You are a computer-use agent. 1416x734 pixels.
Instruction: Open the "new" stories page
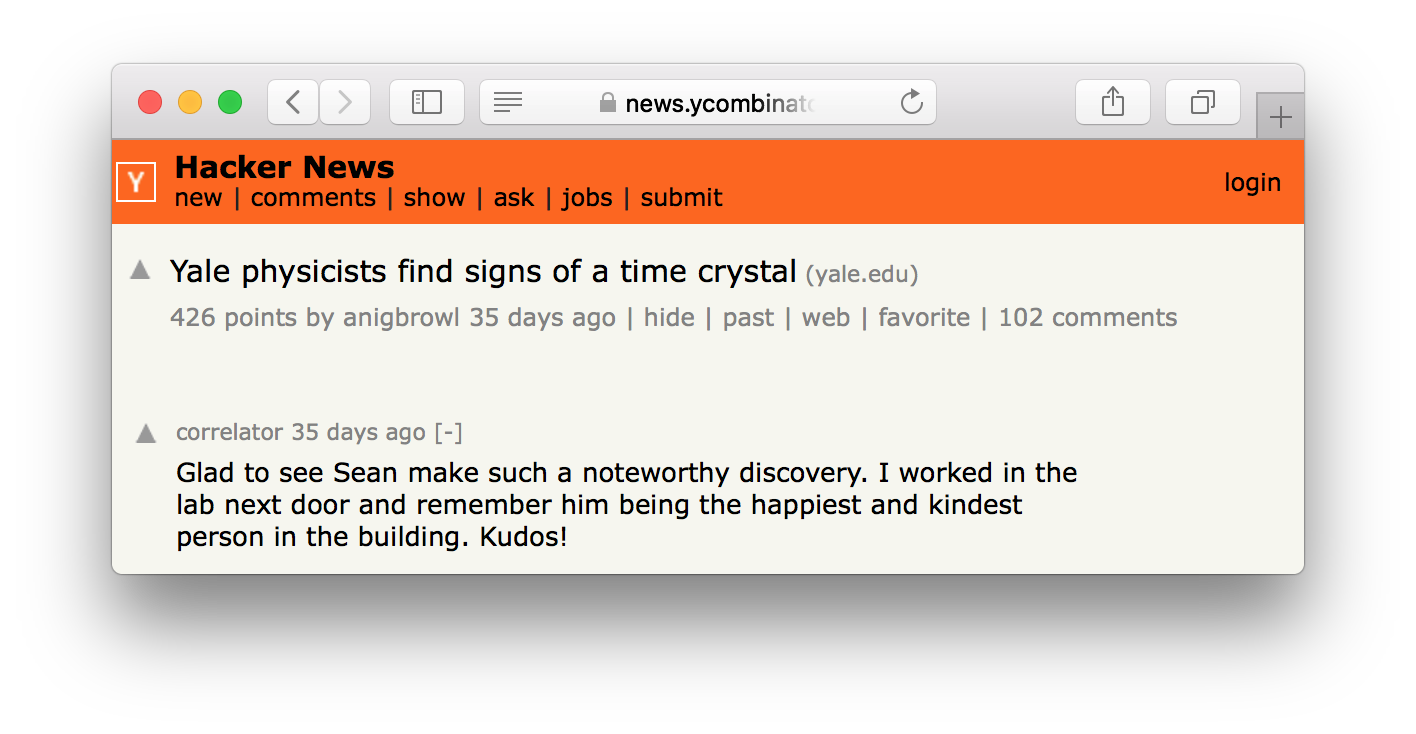click(x=198, y=198)
